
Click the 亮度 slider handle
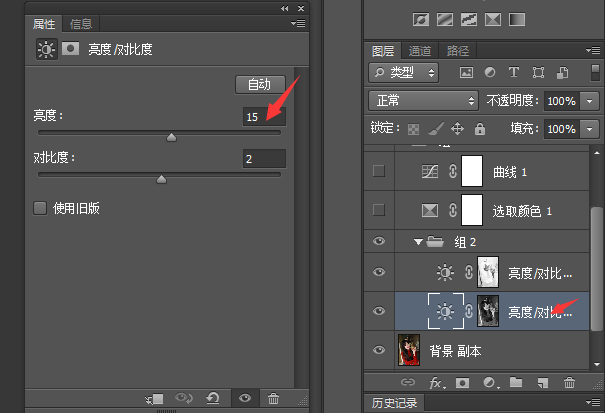tap(171, 137)
